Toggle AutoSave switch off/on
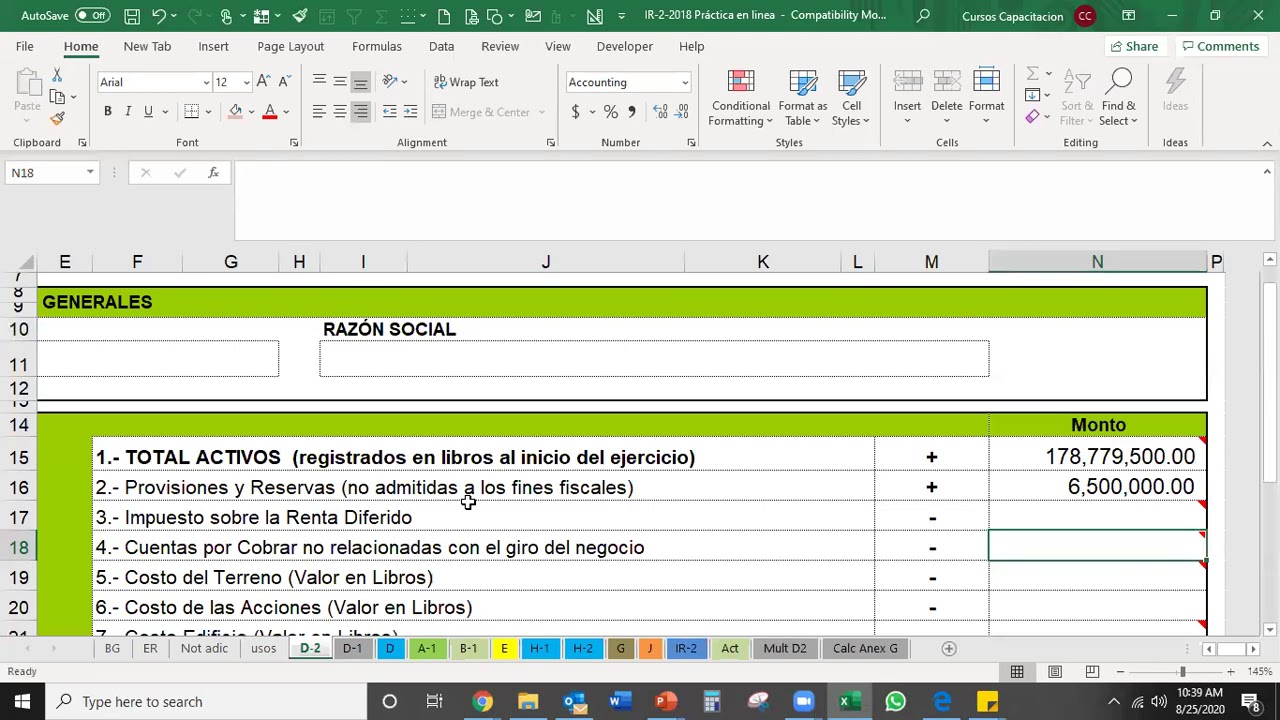The width and height of the screenshot is (1280, 720). tap(93, 16)
